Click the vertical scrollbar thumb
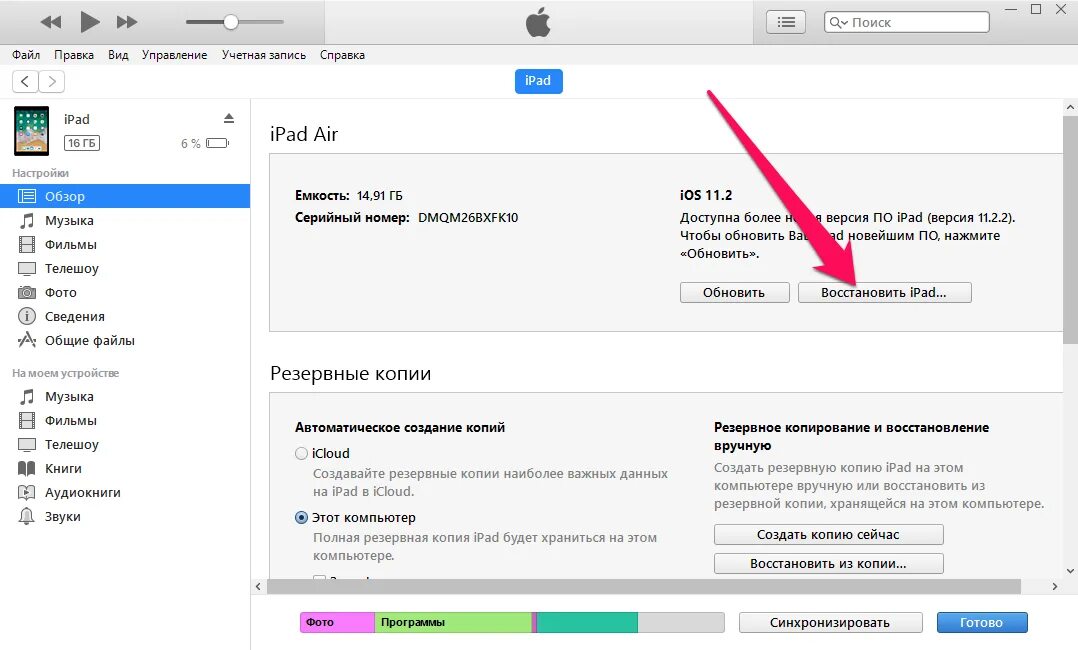Image resolution: width=1078 pixels, height=650 pixels. [x=1070, y=230]
